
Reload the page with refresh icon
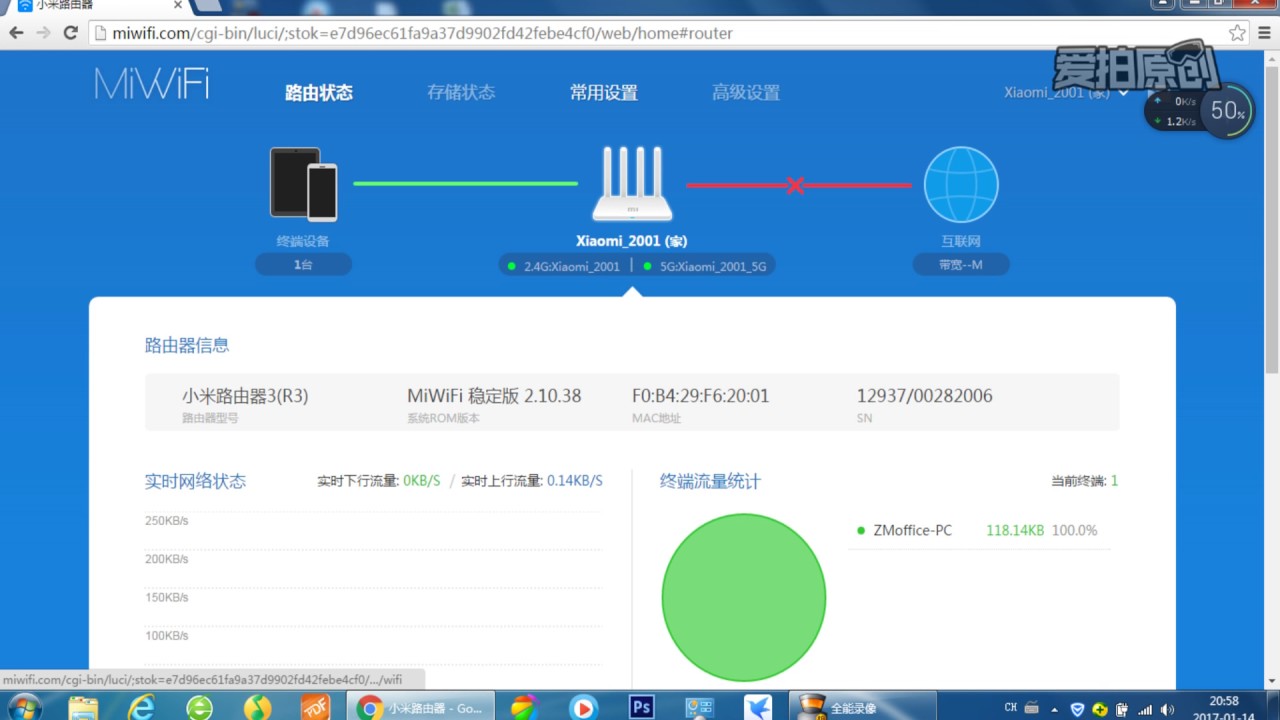click(70, 33)
